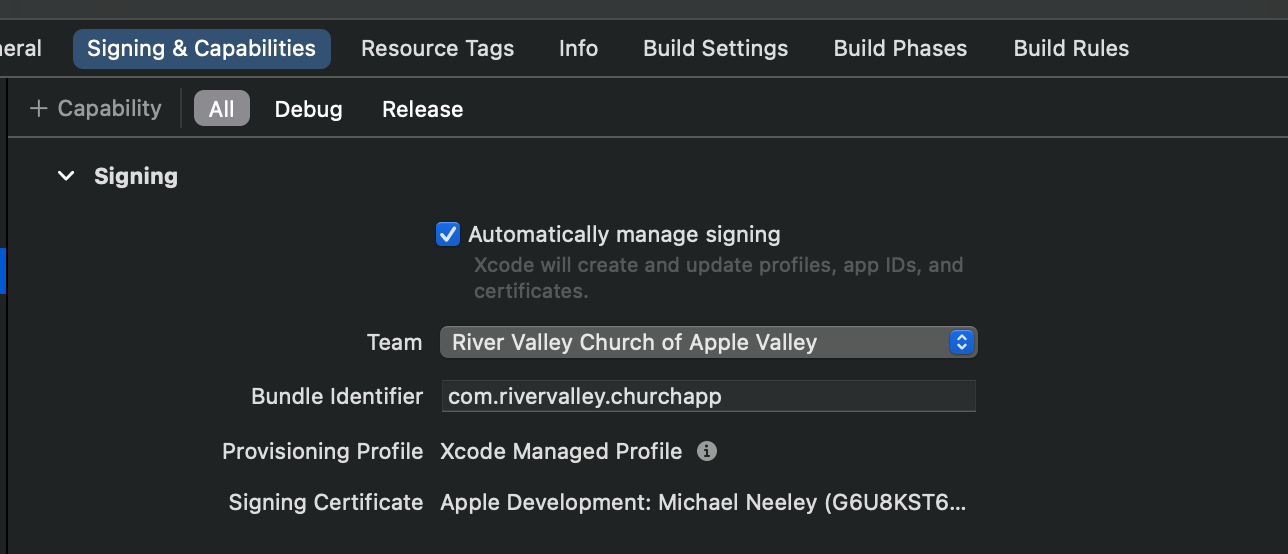Select the Build Phases tab
1288x554 pixels.
tap(900, 49)
